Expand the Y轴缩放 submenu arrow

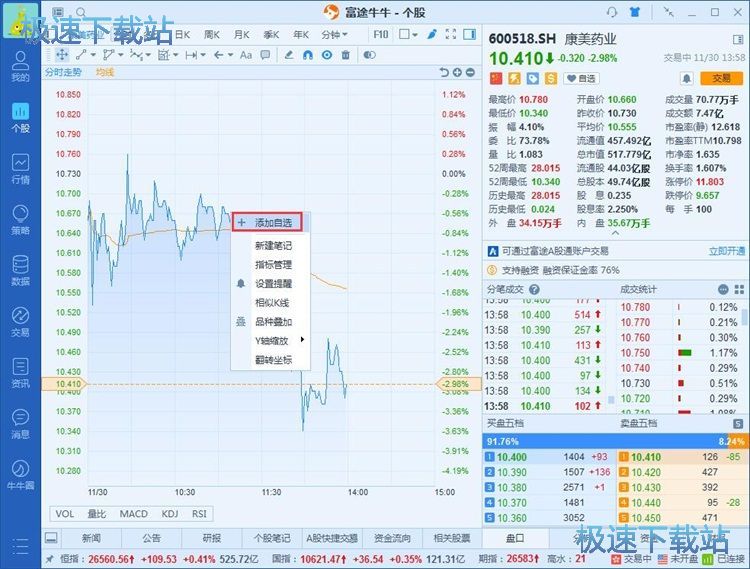click(302, 340)
